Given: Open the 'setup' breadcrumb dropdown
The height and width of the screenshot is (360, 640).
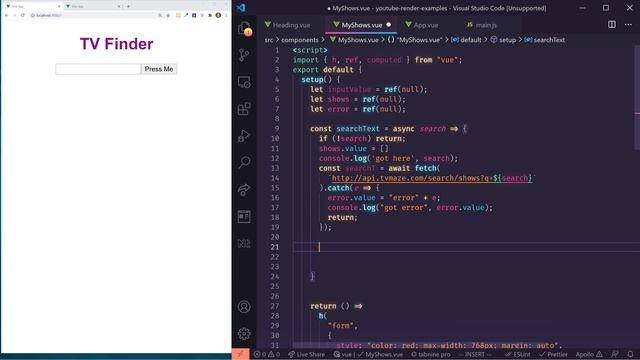Looking at the screenshot, I should (x=503, y=40).
